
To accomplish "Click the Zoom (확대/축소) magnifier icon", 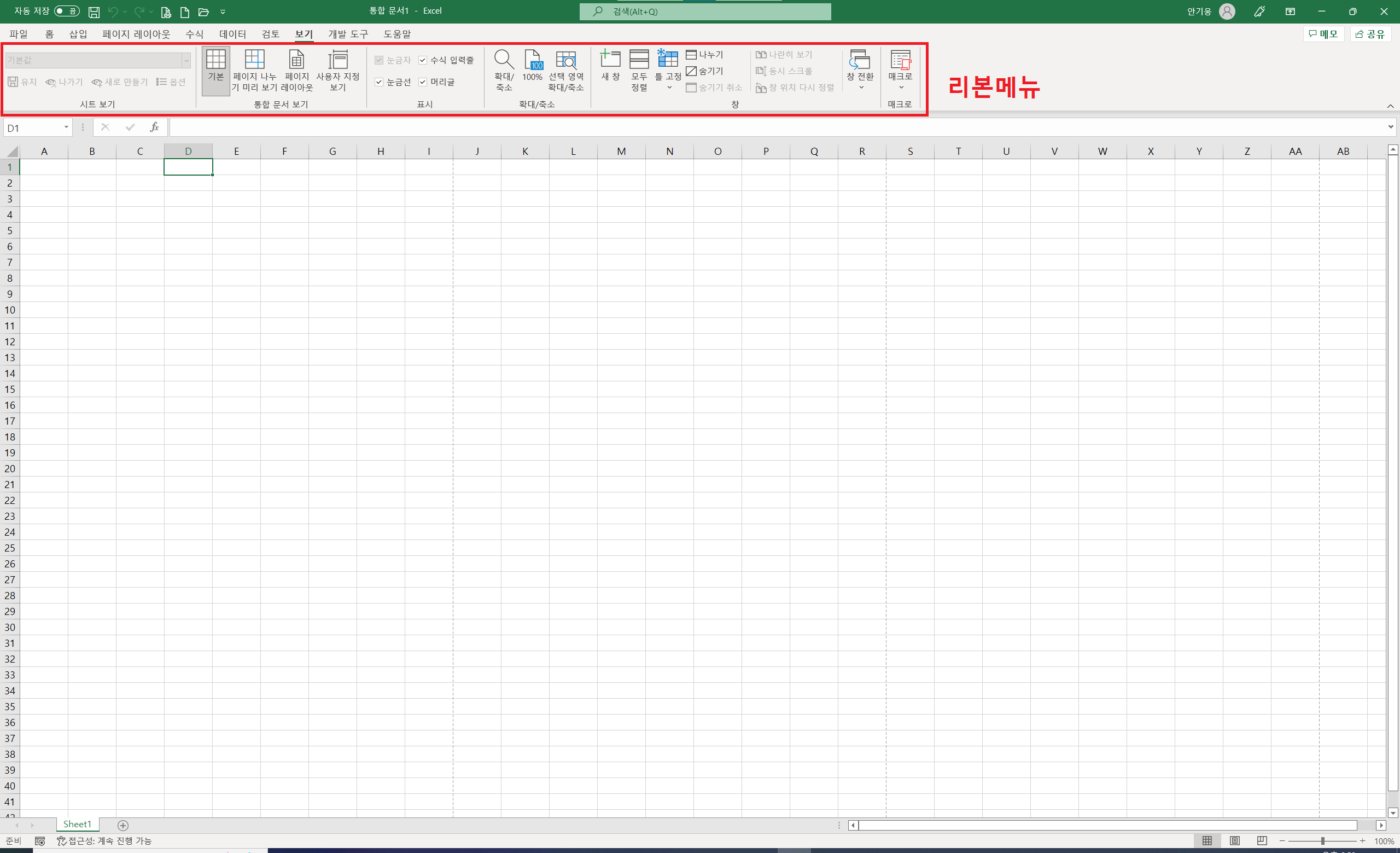I will pos(504,60).
